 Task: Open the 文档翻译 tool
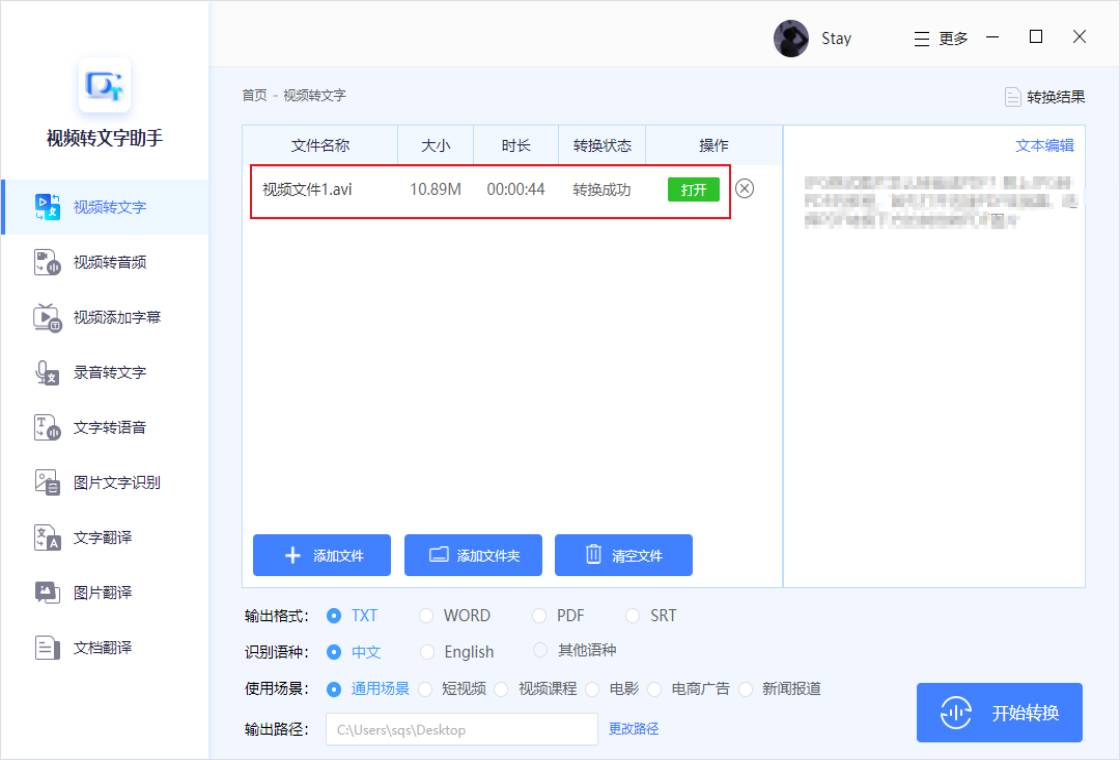[x=104, y=647]
